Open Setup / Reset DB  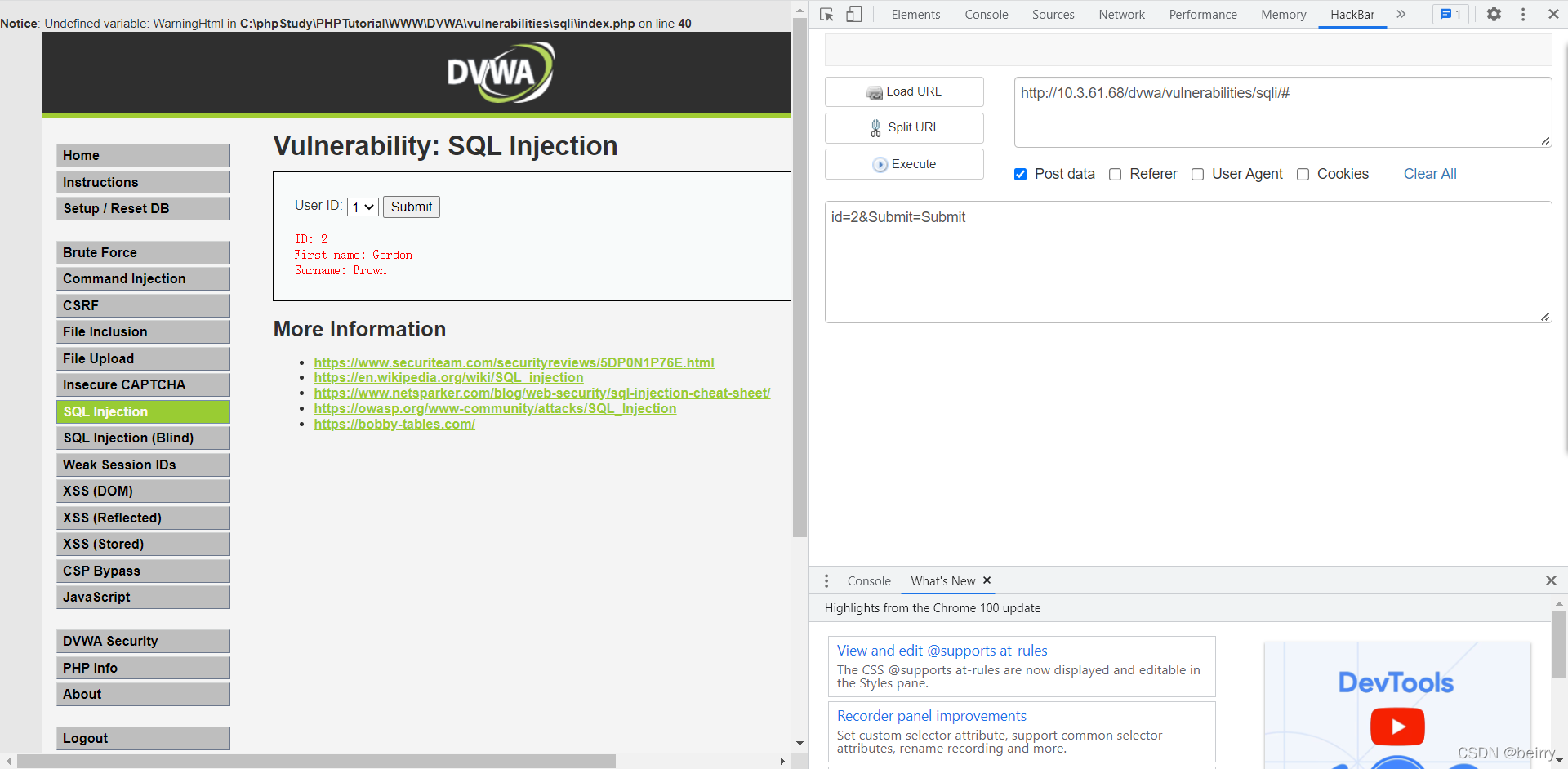(143, 208)
